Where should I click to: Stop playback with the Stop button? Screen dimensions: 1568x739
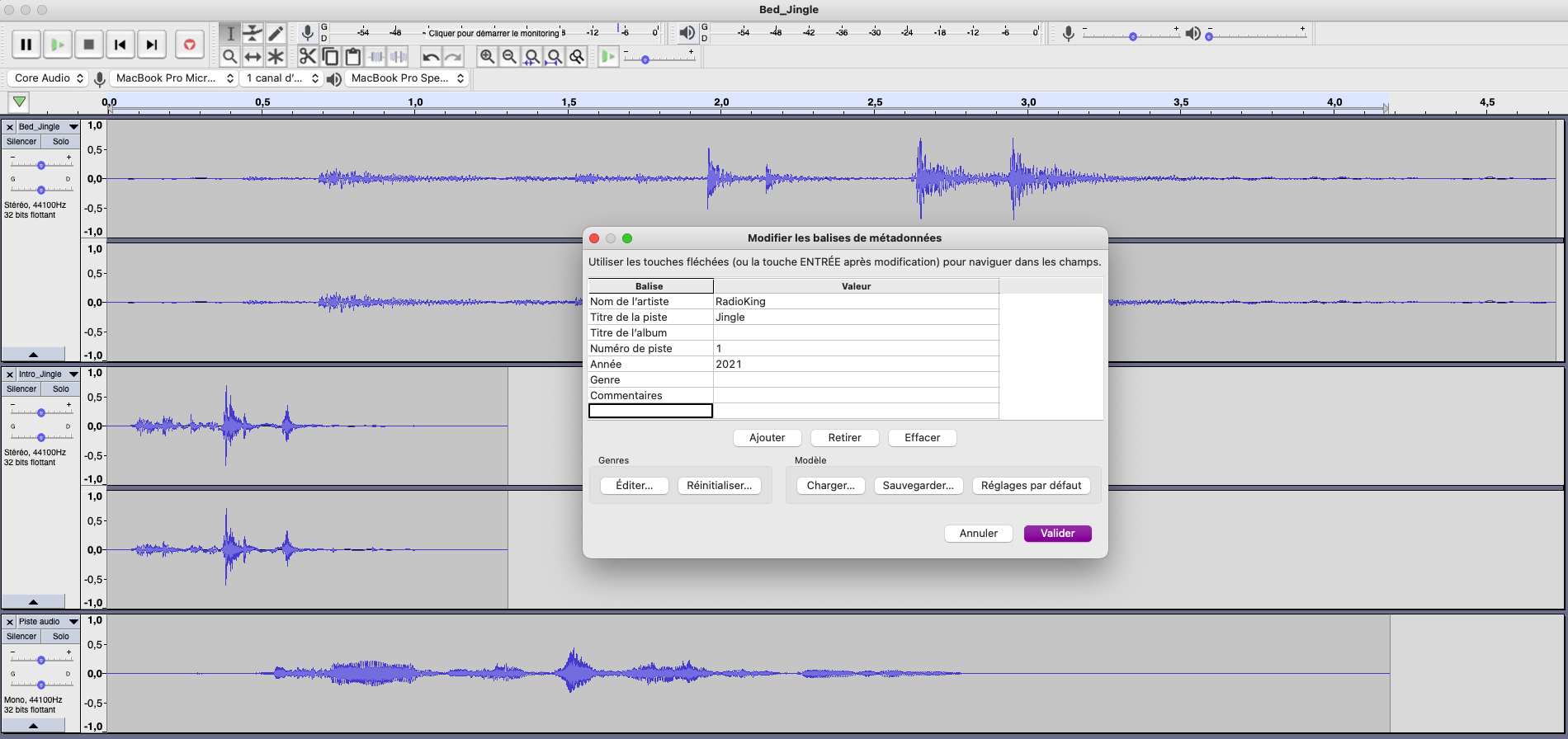89,45
